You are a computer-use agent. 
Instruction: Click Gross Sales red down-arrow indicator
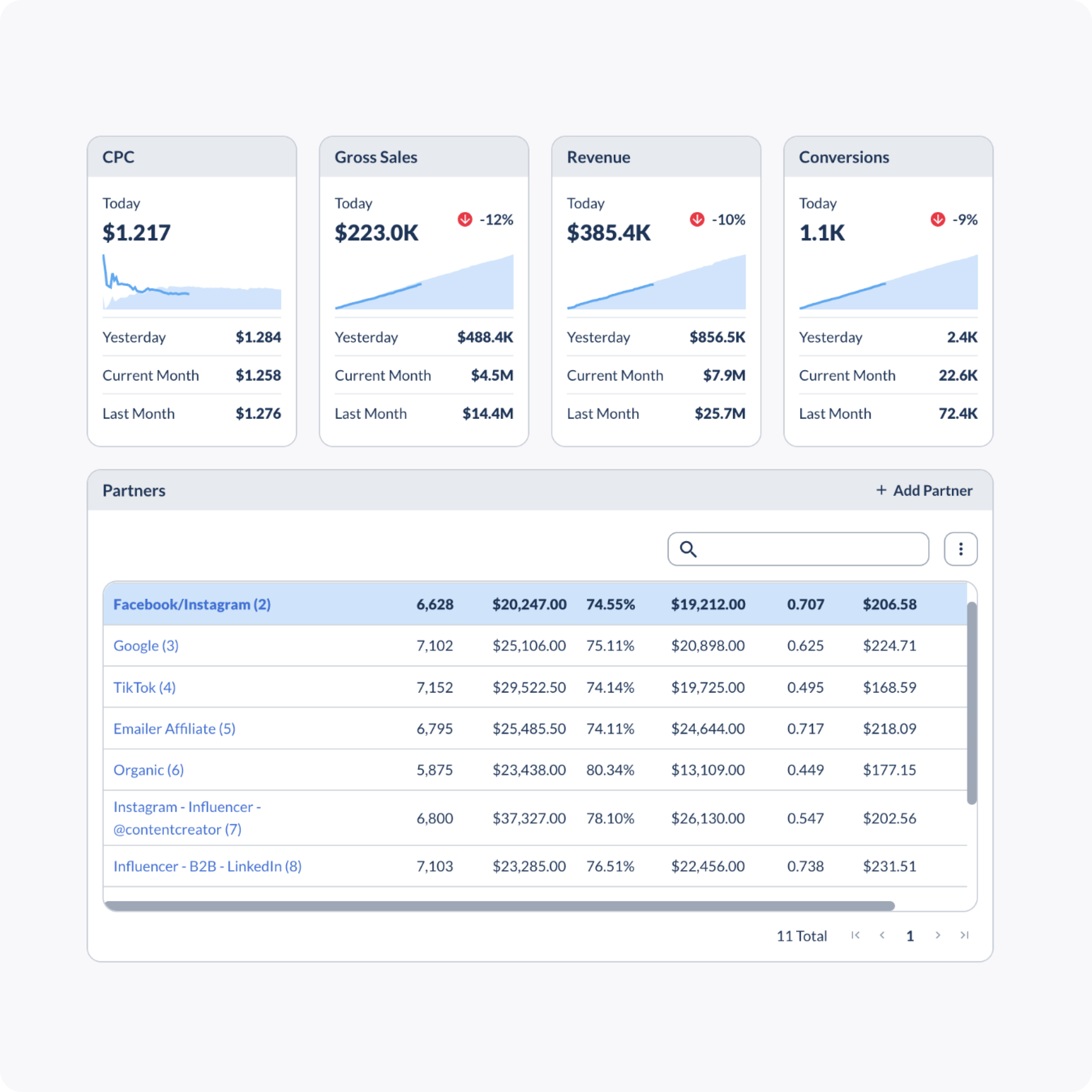464,219
